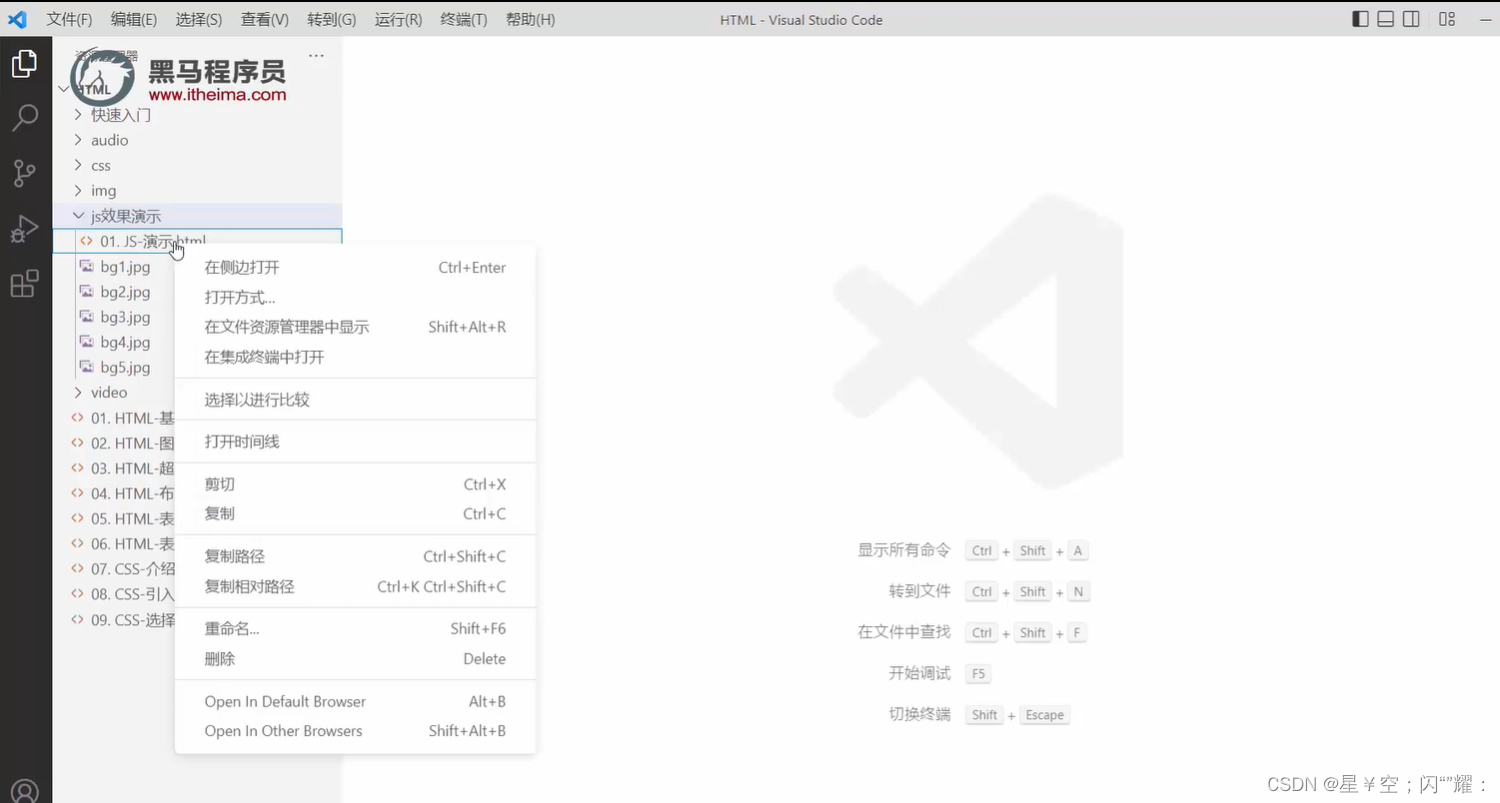Open the 终端(T) menu in the menu bar
Screen dimensions: 1500x803
click(x=463, y=19)
